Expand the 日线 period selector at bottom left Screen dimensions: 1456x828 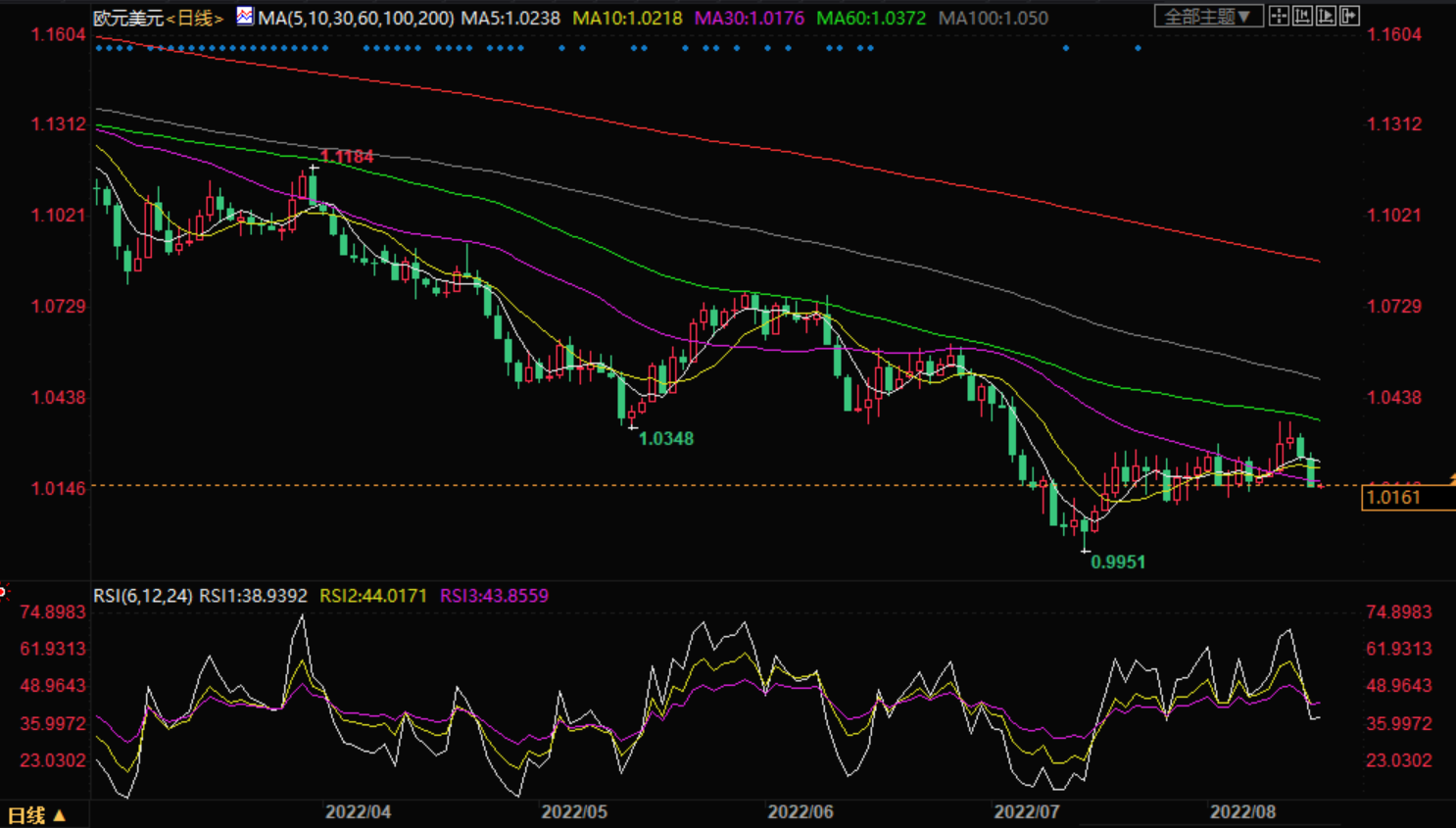[x=37, y=815]
